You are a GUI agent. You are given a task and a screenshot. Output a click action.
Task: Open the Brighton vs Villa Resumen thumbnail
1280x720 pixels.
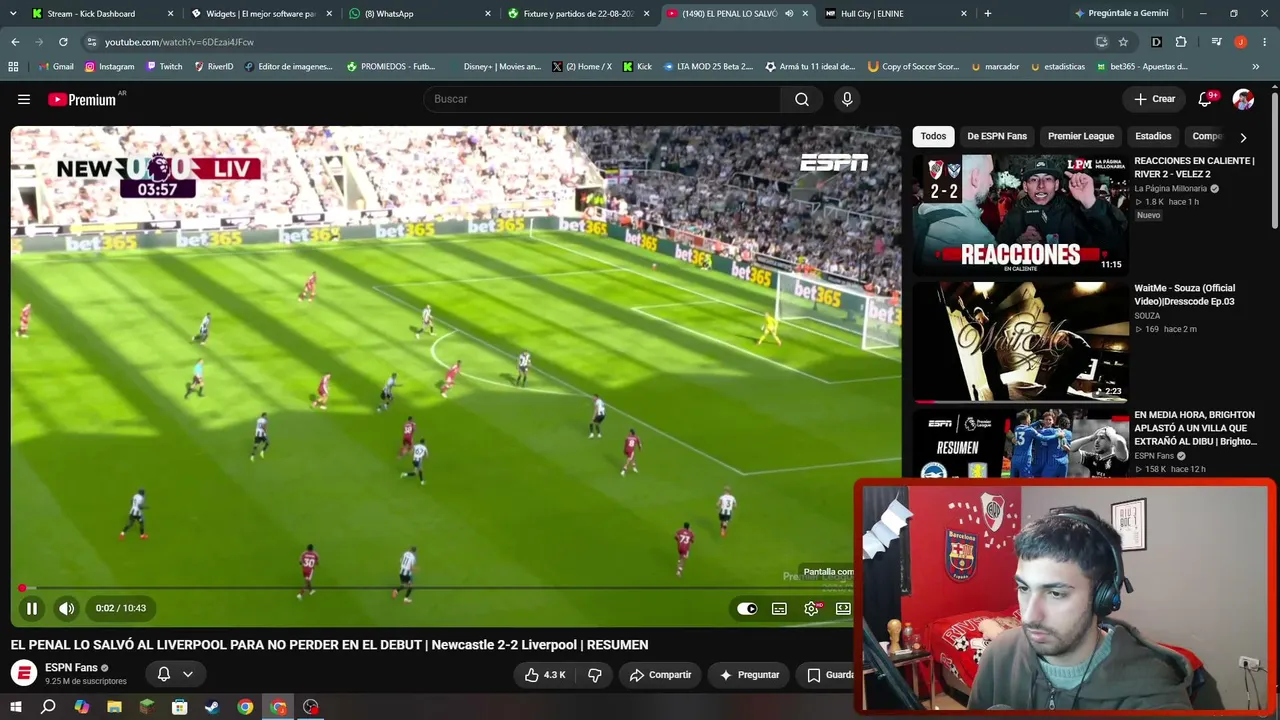pos(1020,443)
